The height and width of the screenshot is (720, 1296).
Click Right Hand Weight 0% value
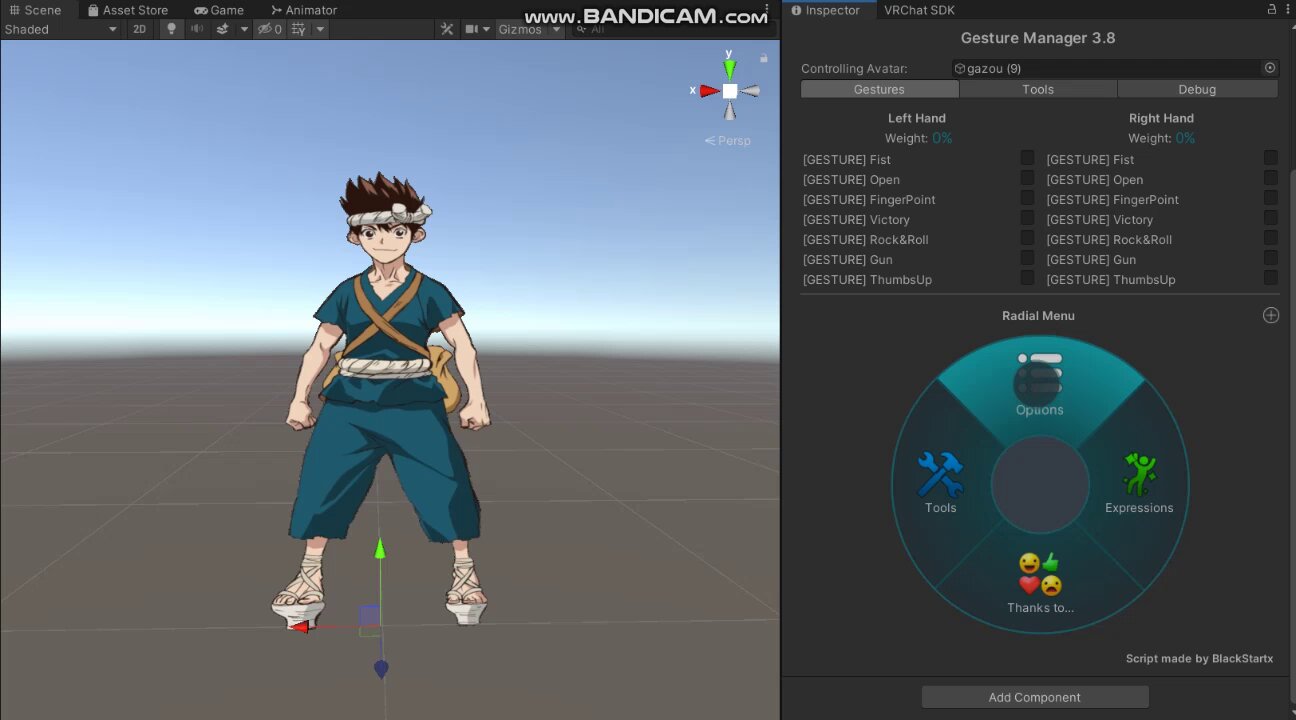1185,138
